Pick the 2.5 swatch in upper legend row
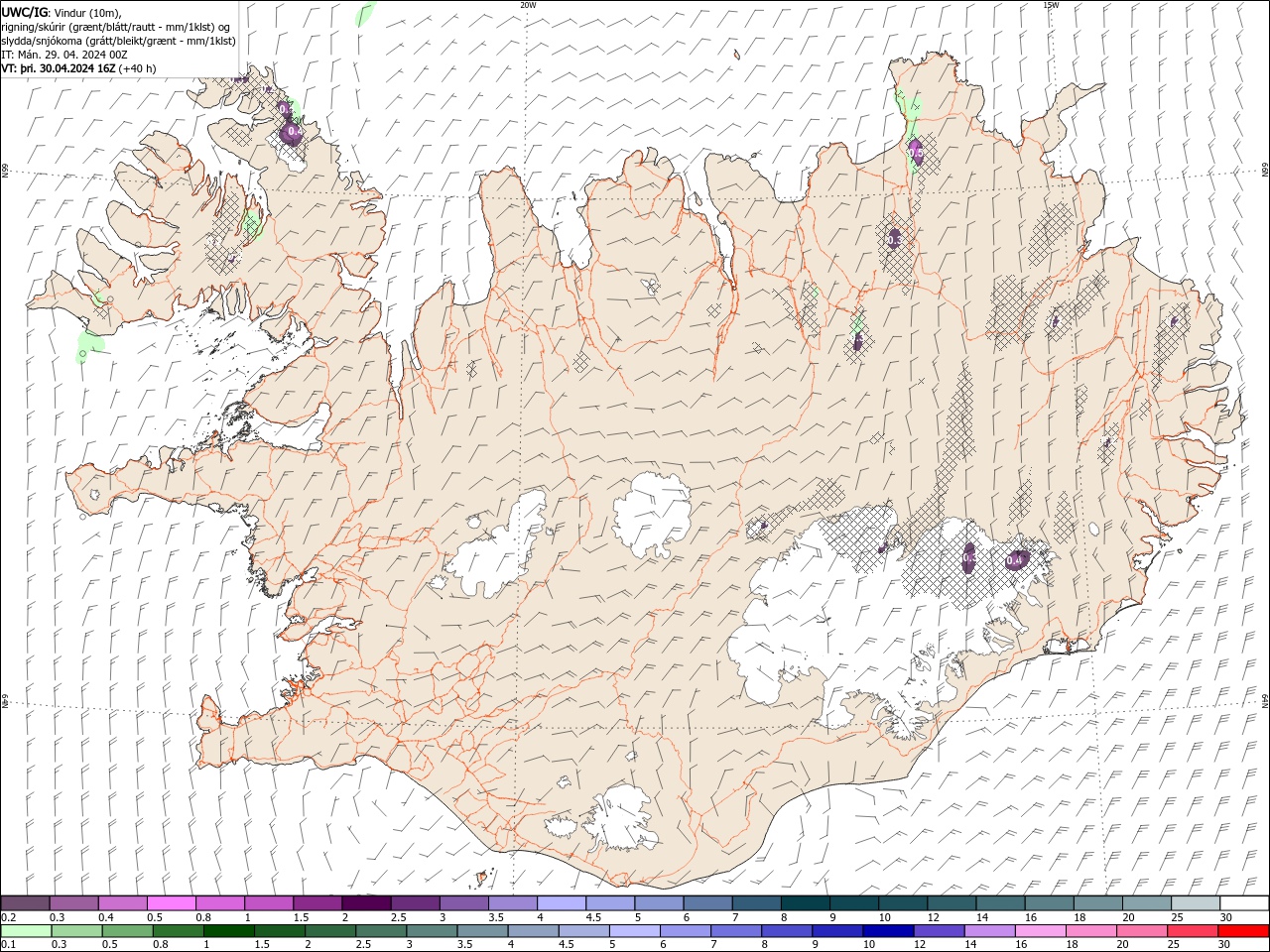 414,903
